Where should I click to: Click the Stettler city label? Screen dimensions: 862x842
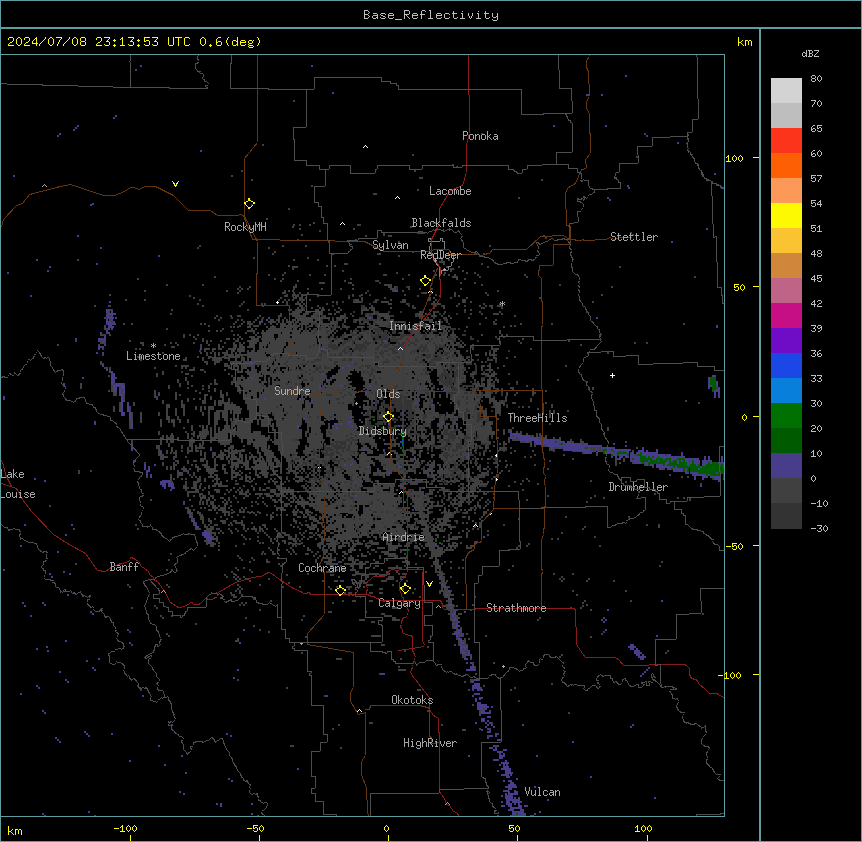[x=634, y=237]
